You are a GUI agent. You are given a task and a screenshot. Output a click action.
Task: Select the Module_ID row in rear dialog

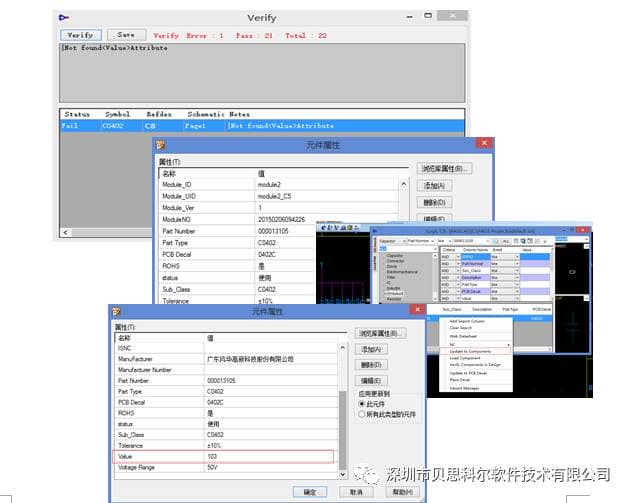[280, 185]
